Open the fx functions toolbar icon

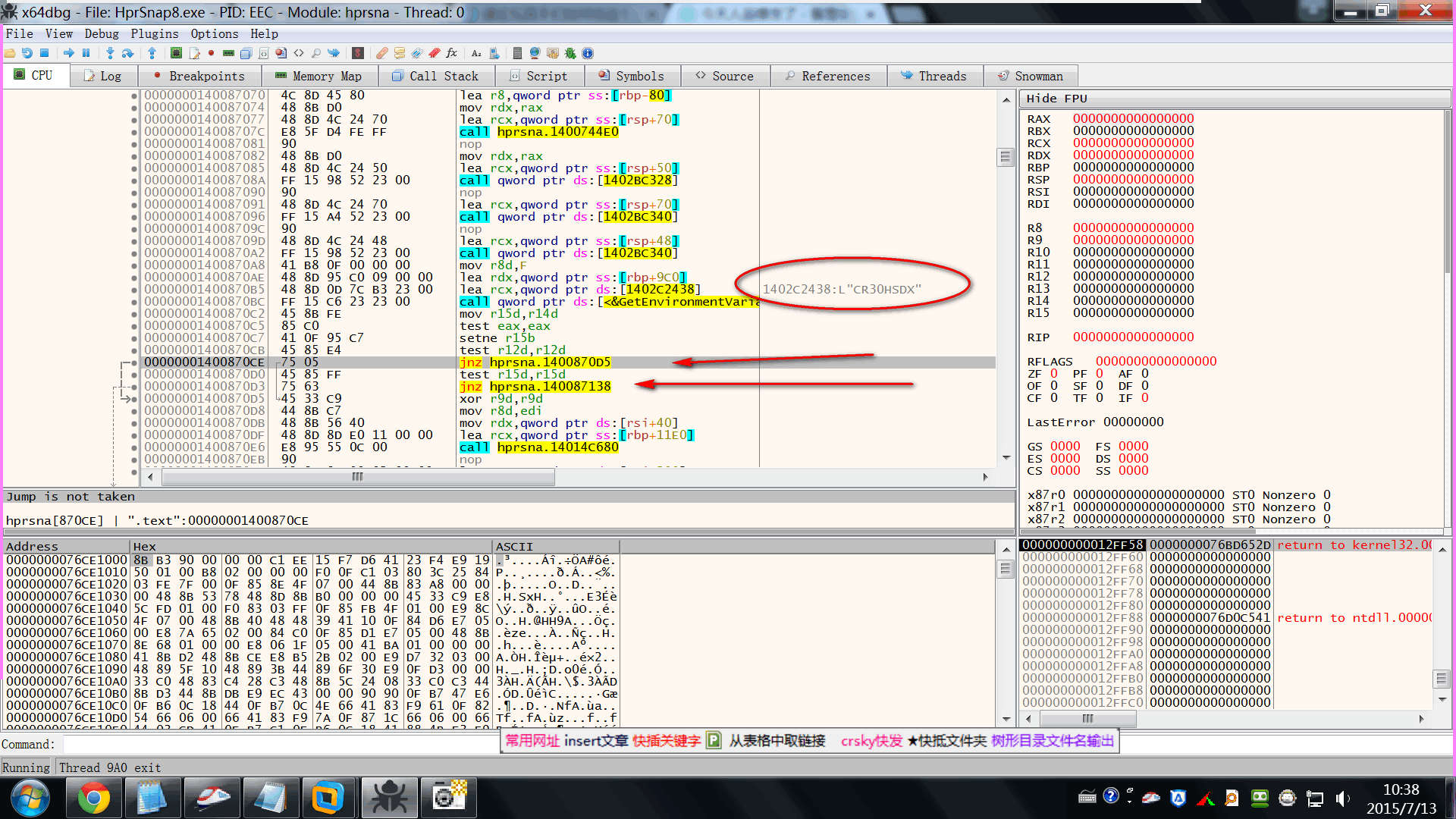(452, 53)
